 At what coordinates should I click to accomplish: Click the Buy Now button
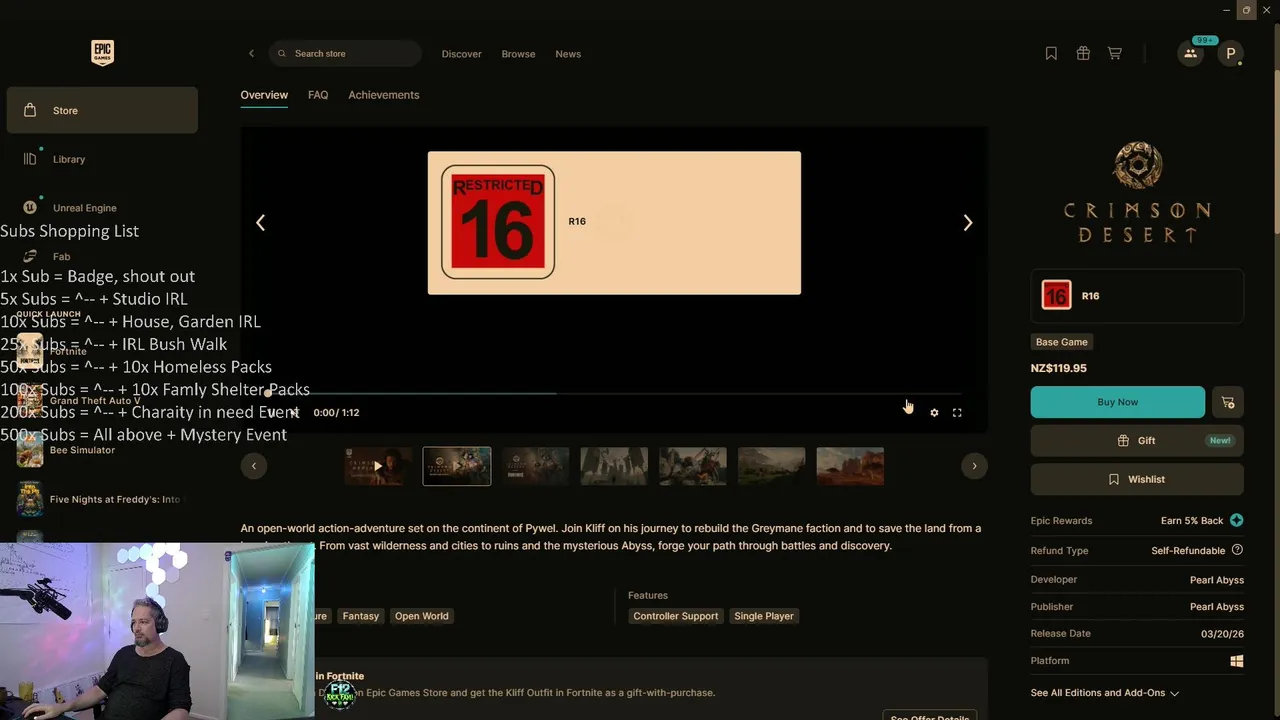pyautogui.click(x=1118, y=402)
